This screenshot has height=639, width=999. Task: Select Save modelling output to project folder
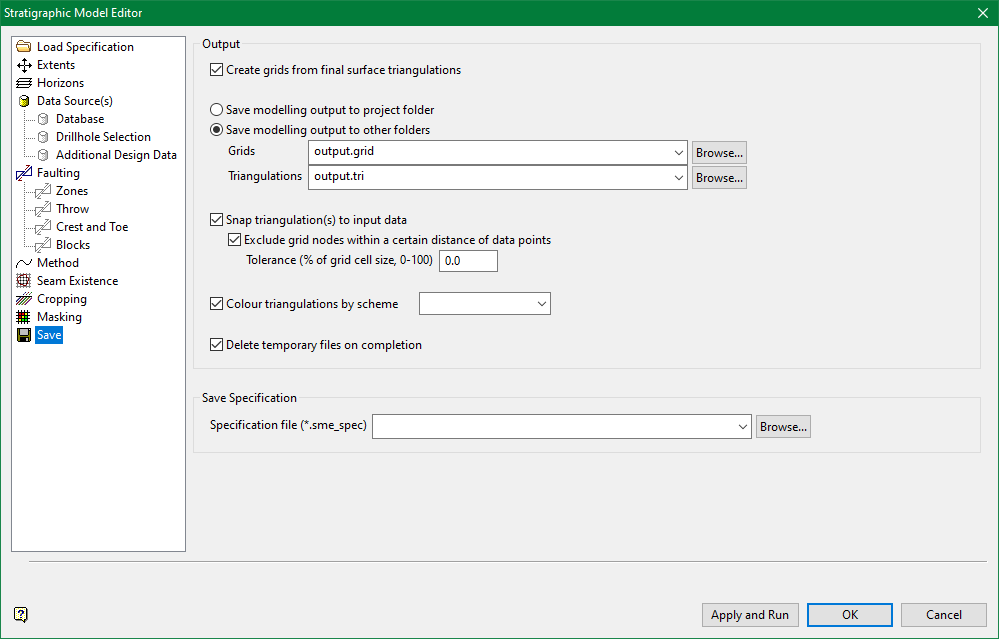click(x=216, y=110)
